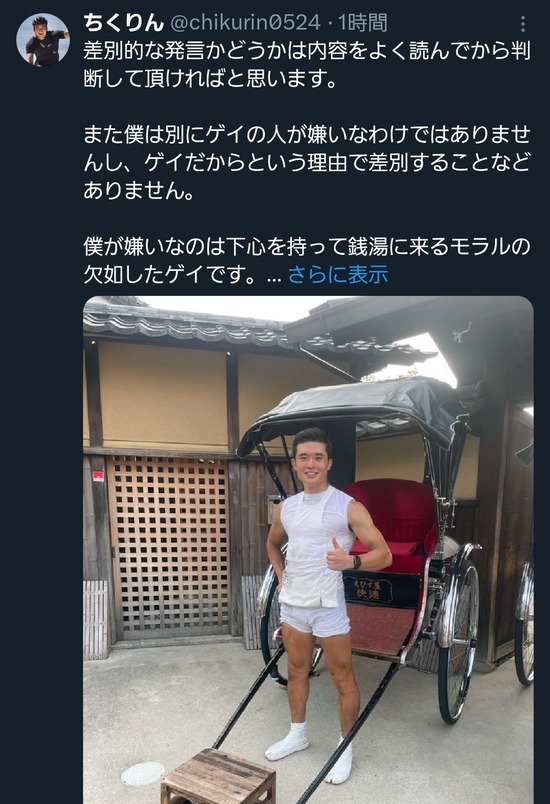
Task: Click the paragraph beginning 僕が嫌いなのは
Action: (x=307, y=260)
